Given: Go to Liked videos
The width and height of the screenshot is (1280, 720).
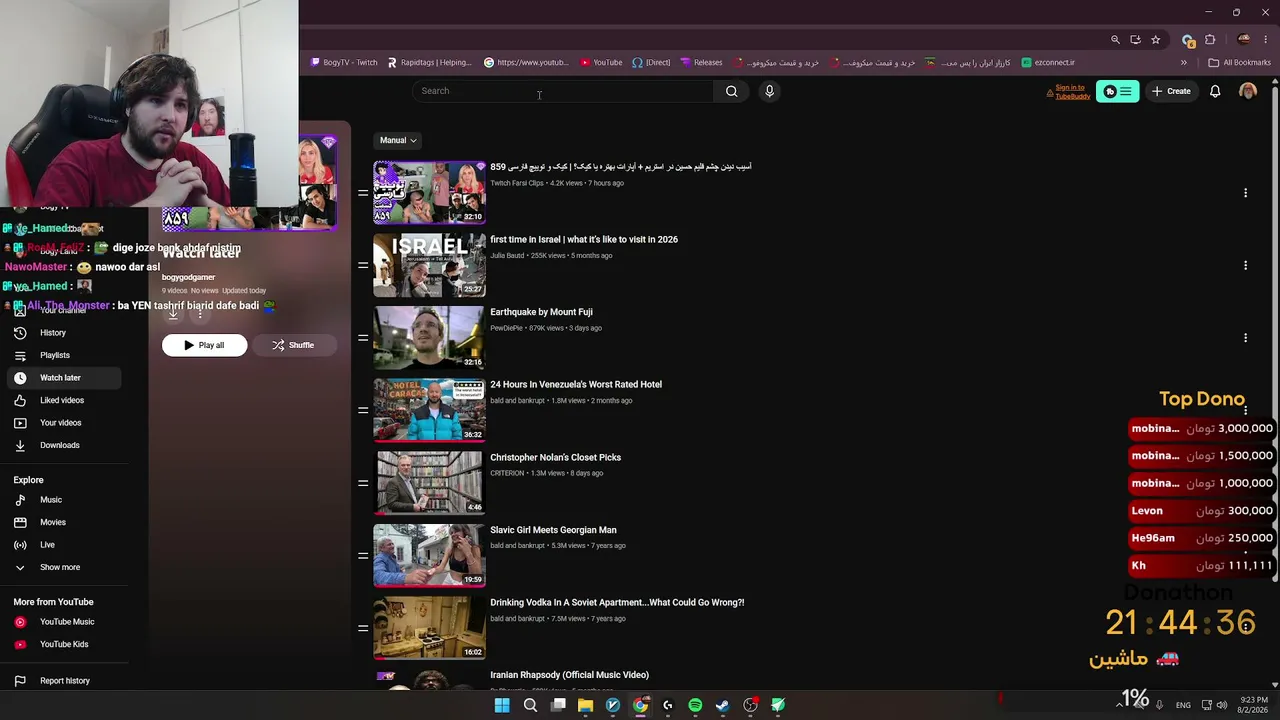Looking at the screenshot, I should (62, 400).
